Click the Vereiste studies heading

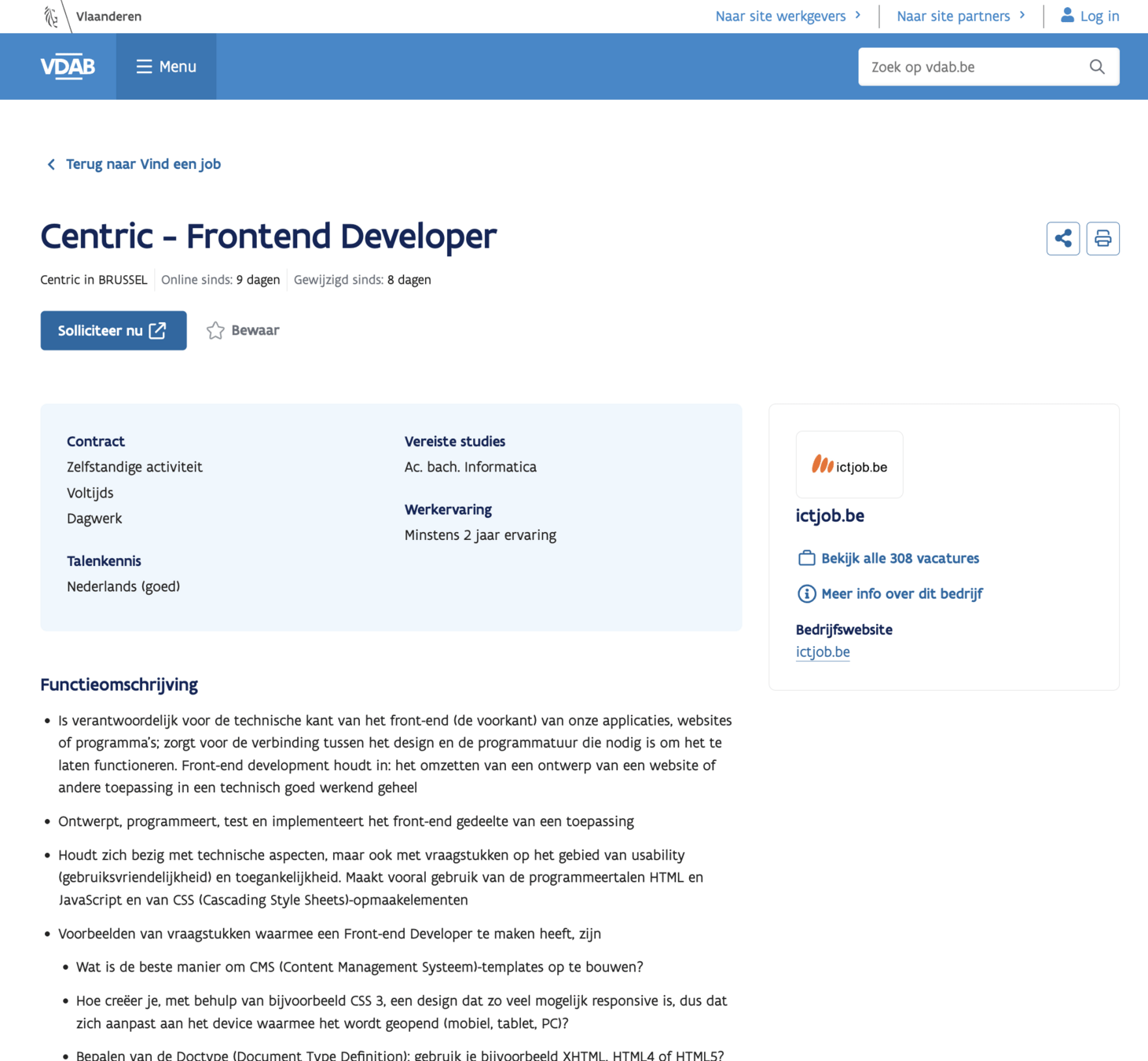coord(455,442)
